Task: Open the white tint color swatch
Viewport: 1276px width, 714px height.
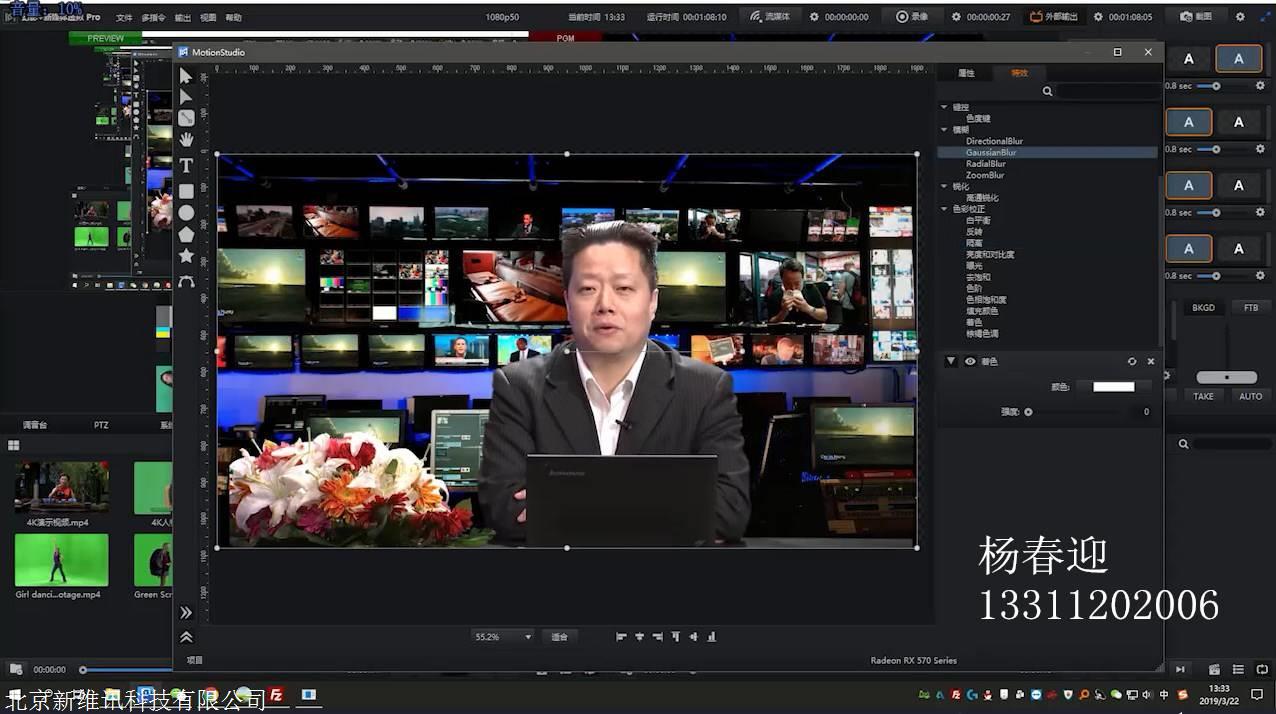Action: [x=1113, y=387]
